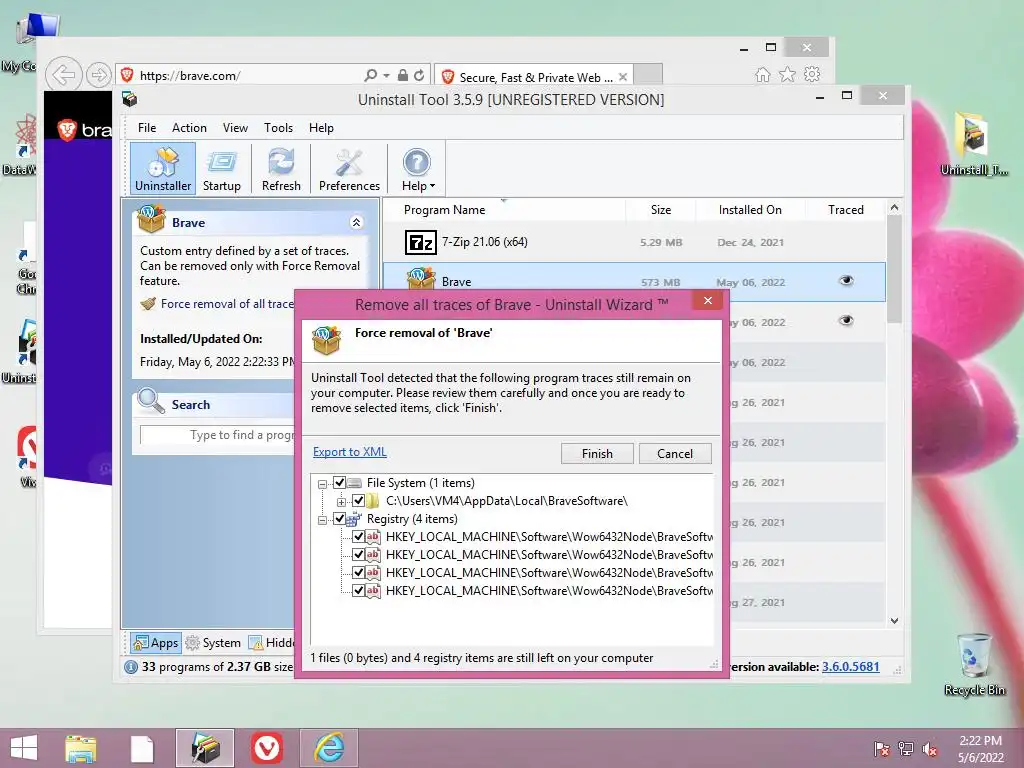Open the Help toolbar dropdown

[417, 169]
